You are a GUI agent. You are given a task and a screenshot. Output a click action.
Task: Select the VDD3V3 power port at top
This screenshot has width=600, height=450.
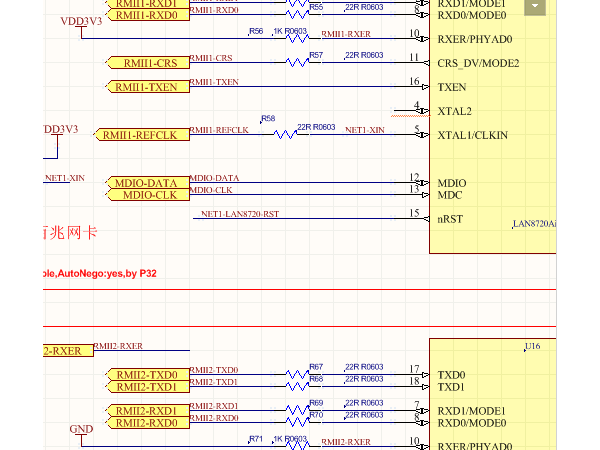[81, 20]
